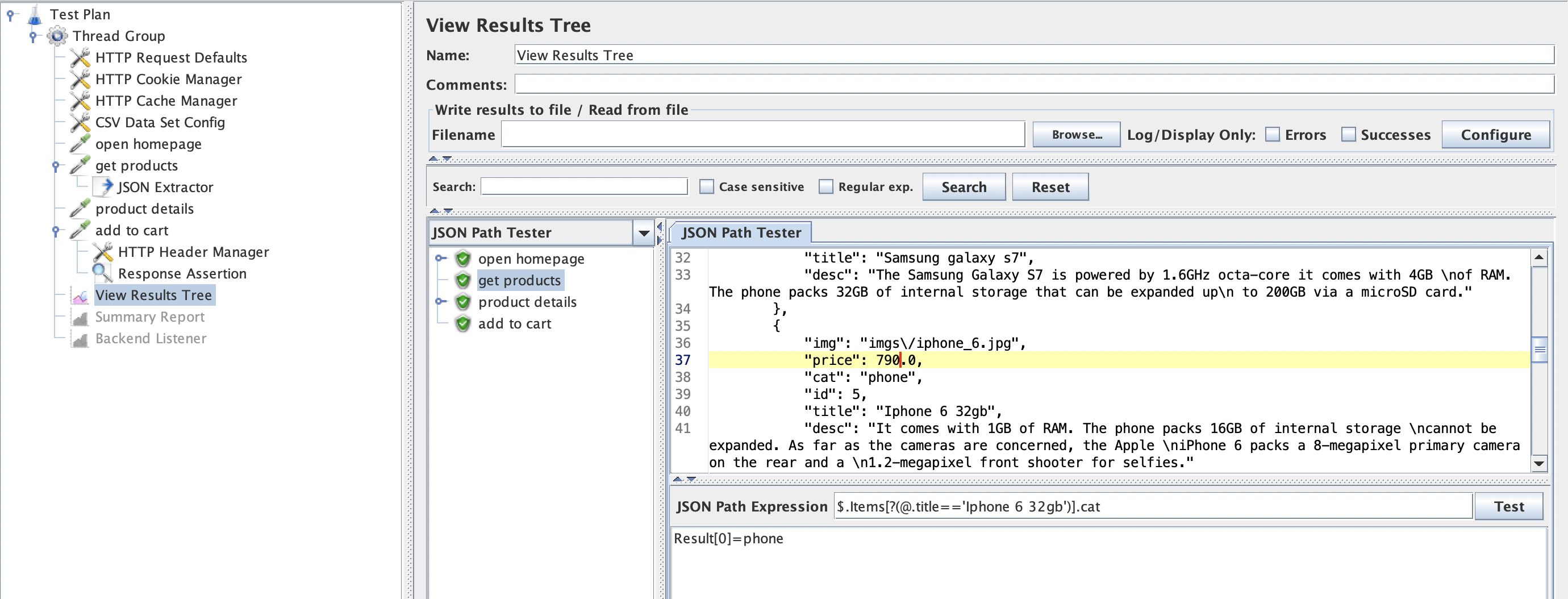Click green shield of get products result
The height and width of the screenshot is (599, 1568).
[x=463, y=281]
